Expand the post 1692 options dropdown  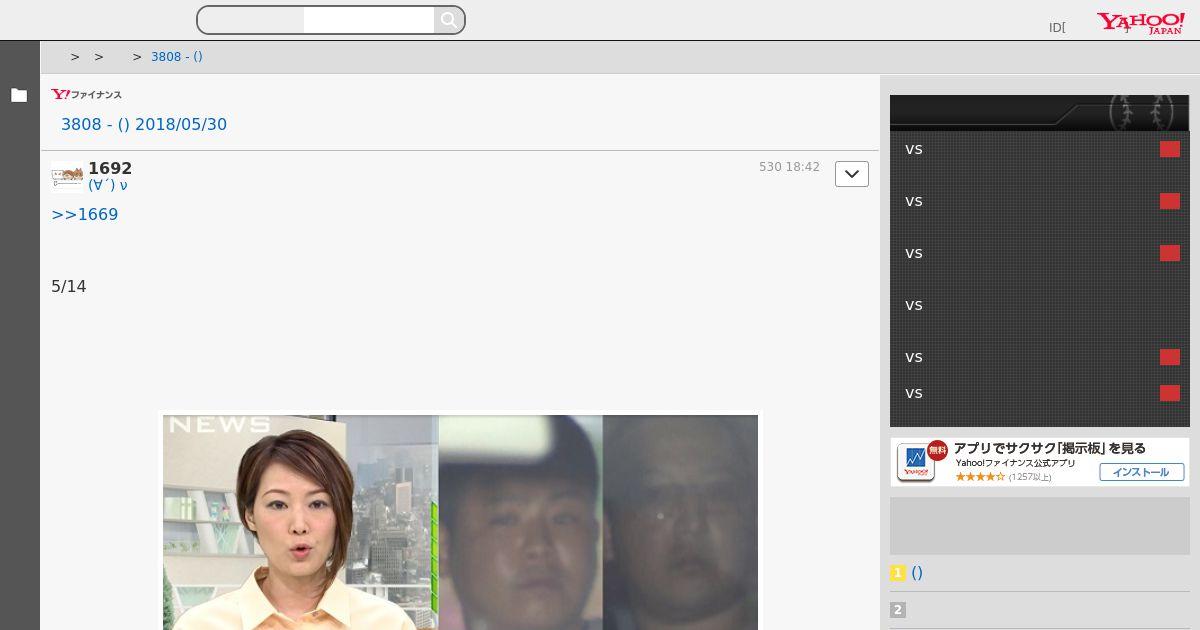pyautogui.click(x=851, y=174)
